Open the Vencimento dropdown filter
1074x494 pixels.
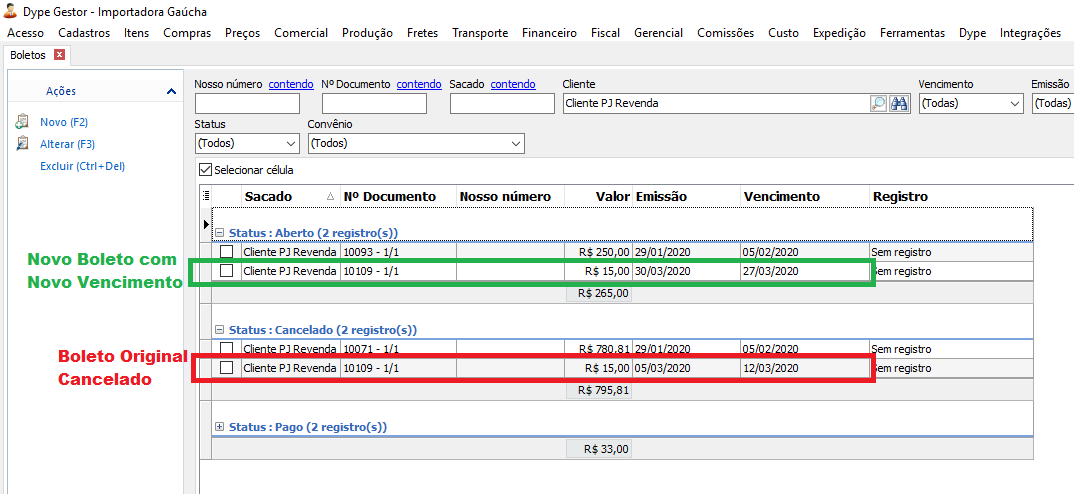[x=971, y=103]
